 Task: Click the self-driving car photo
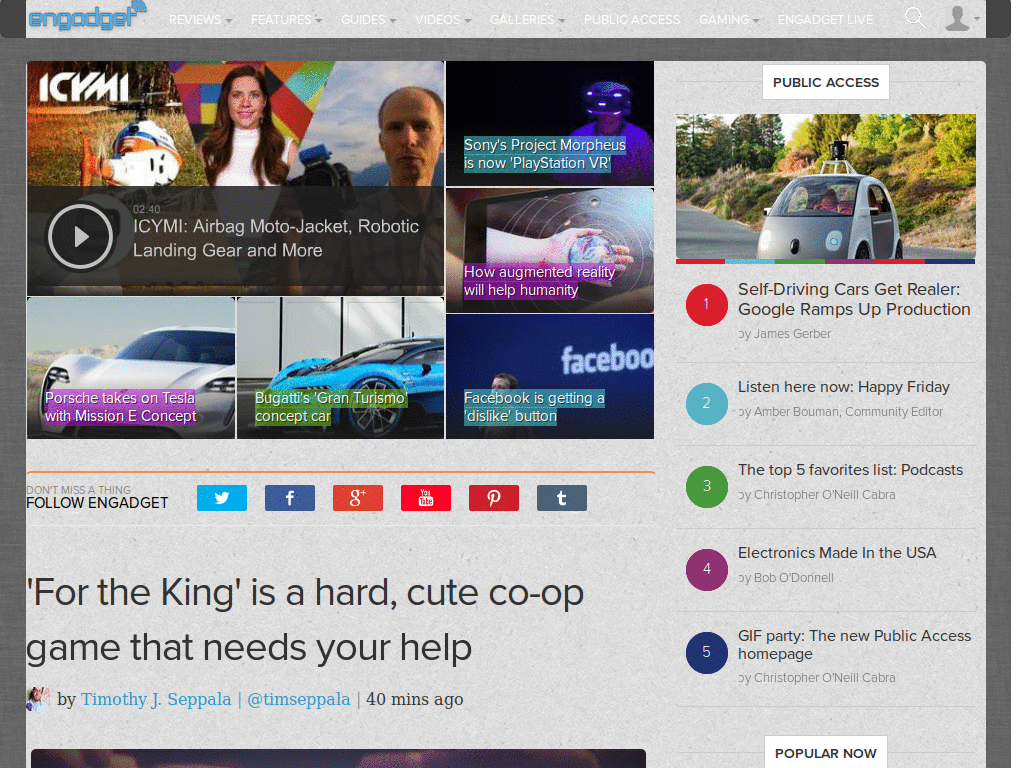coord(825,187)
